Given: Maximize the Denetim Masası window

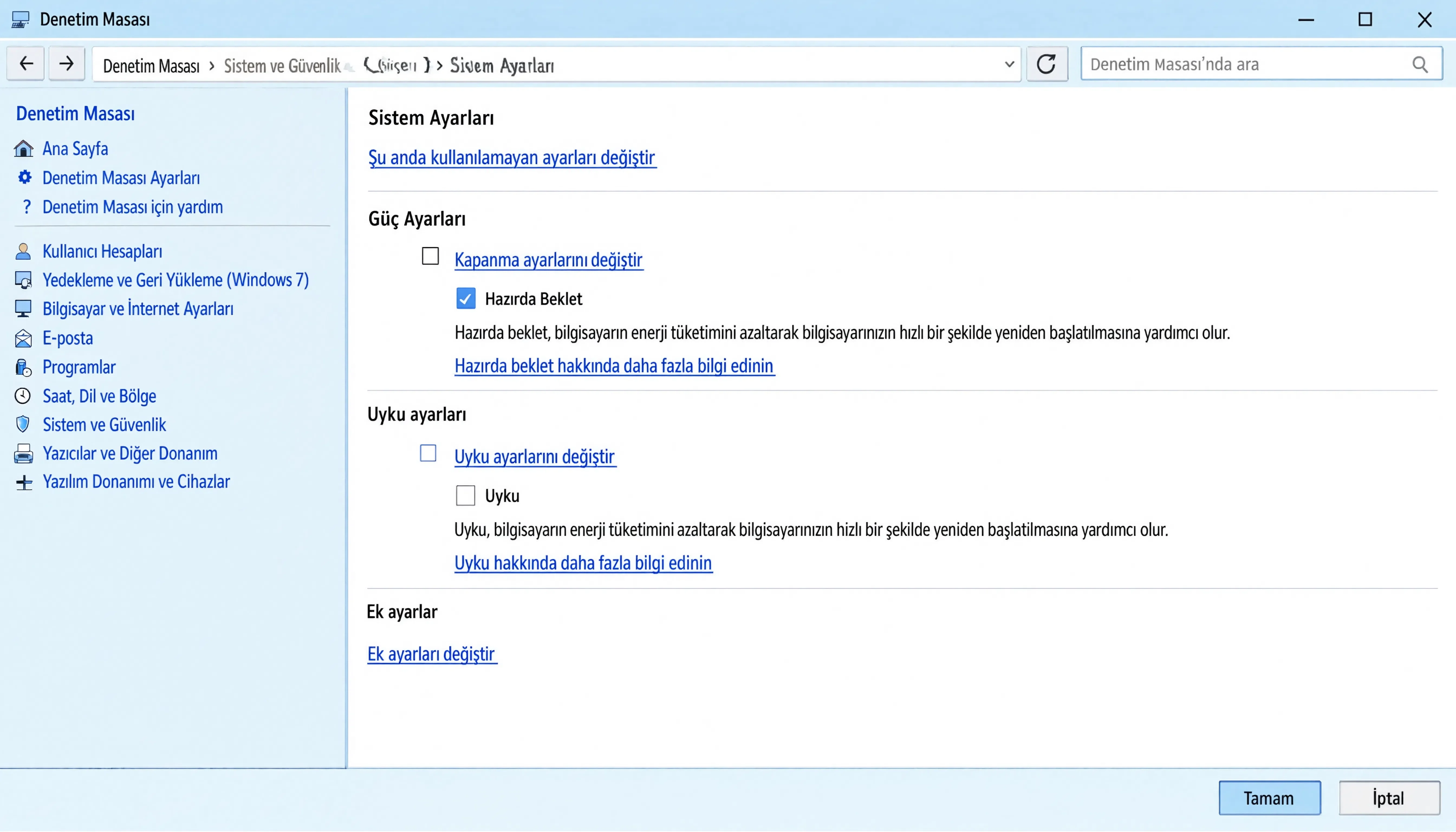Looking at the screenshot, I should pyautogui.click(x=1365, y=19).
